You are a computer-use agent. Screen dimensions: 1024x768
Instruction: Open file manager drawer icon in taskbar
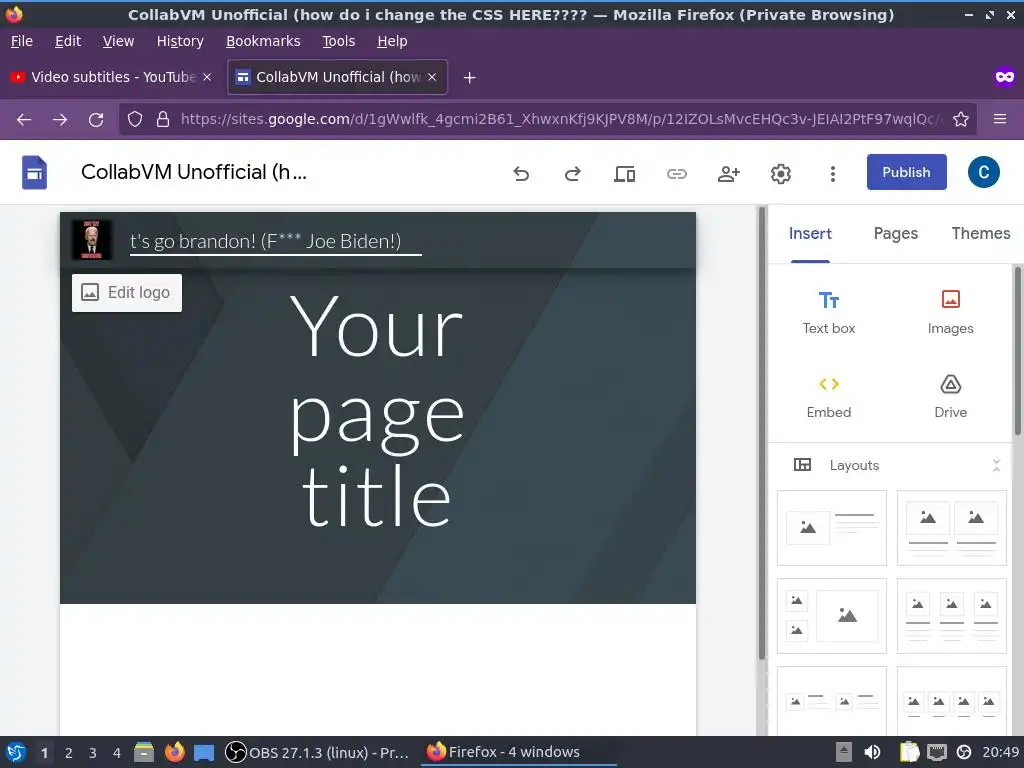[144, 752]
